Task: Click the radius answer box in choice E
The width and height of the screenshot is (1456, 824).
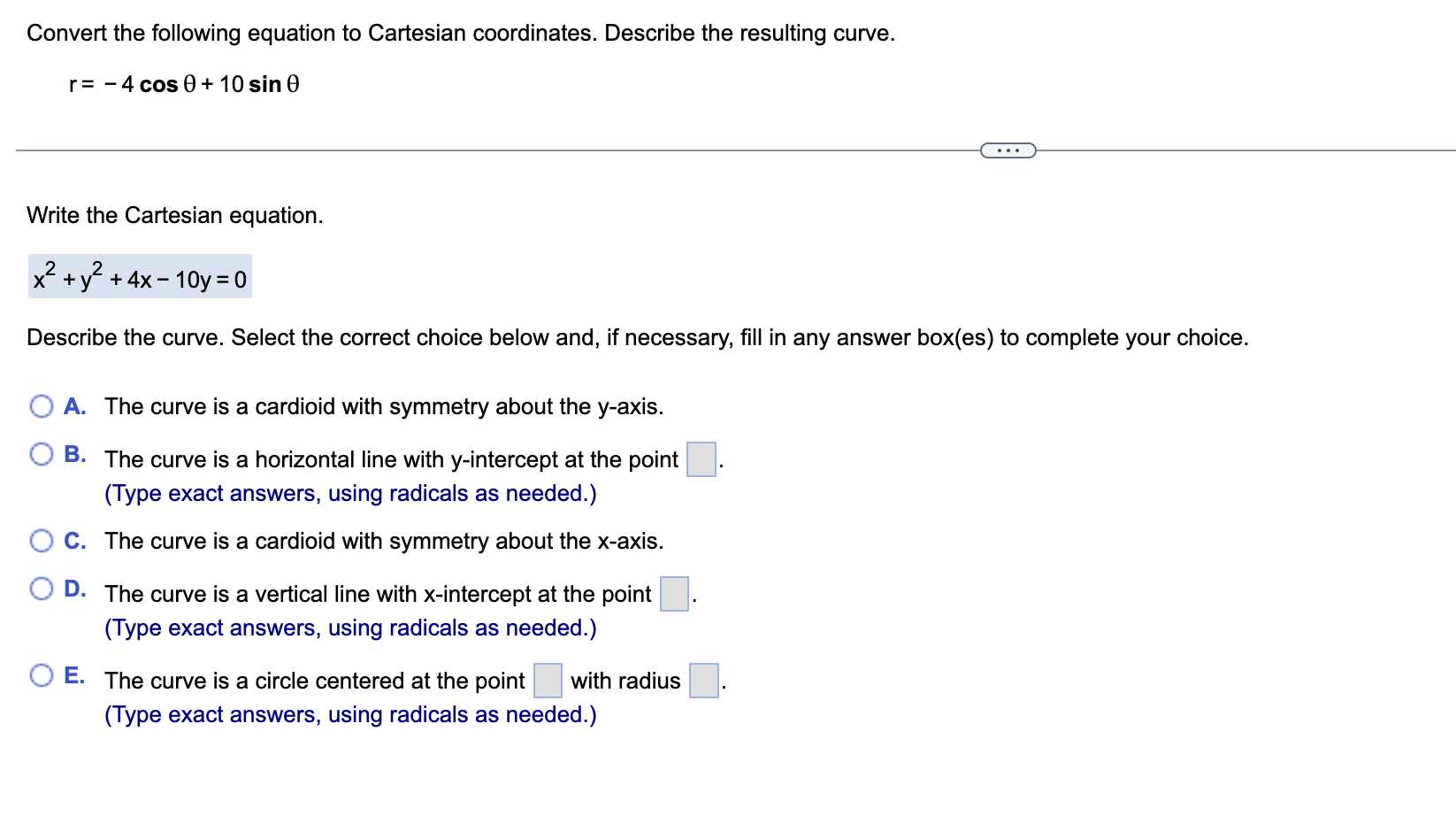Action: pos(702,682)
